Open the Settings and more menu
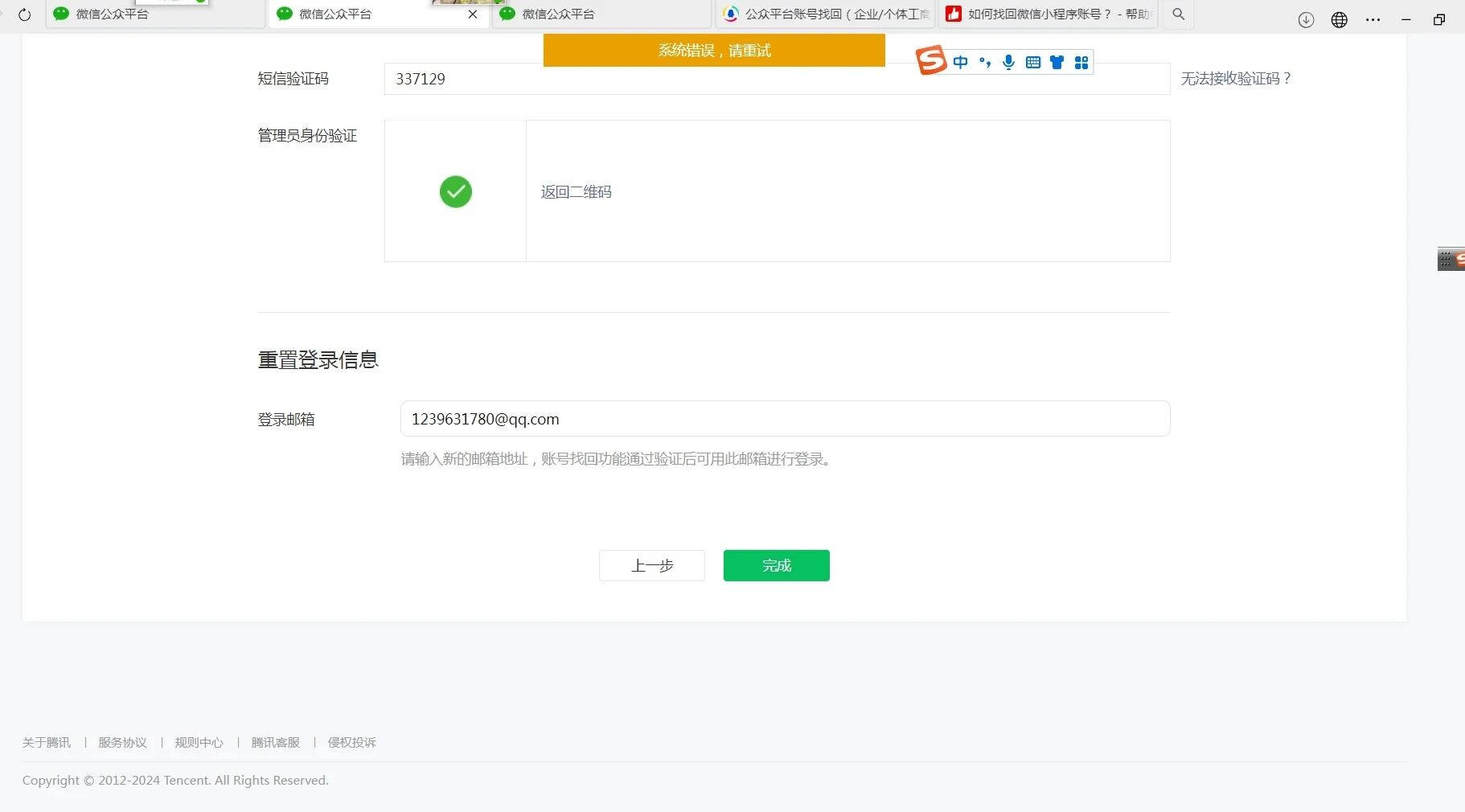The image size is (1465, 812). click(1373, 19)
